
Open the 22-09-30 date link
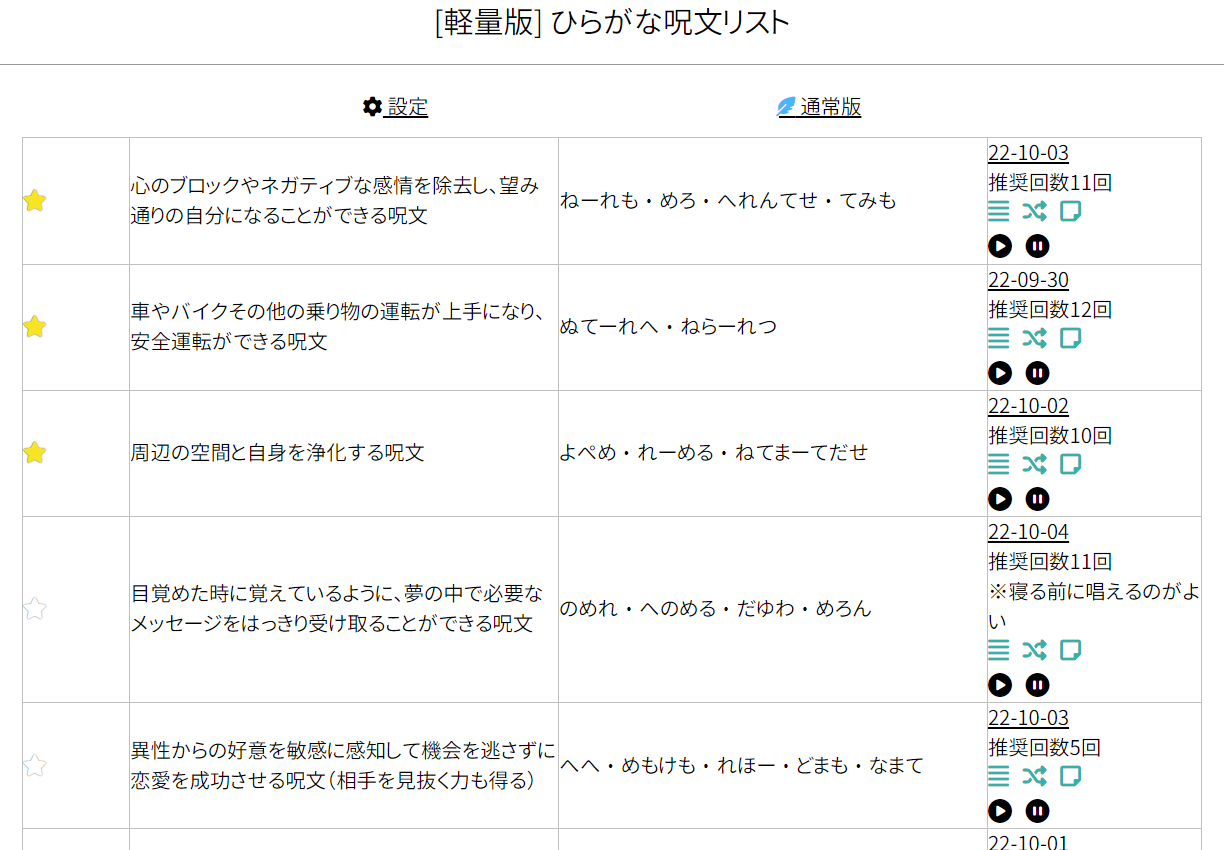(1028, 280)
